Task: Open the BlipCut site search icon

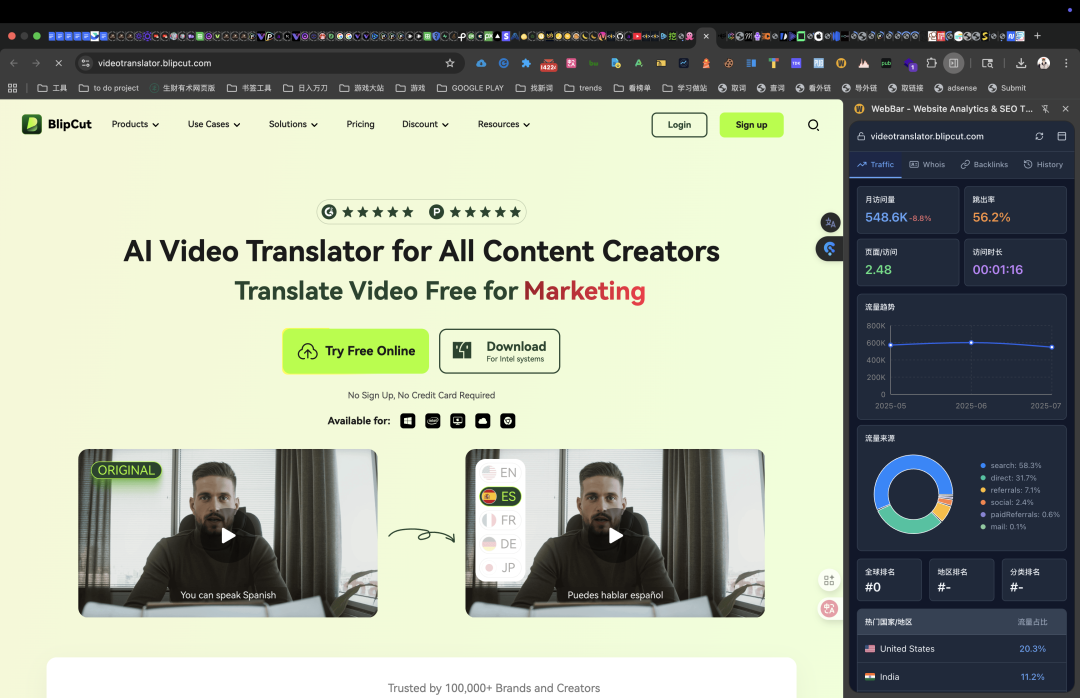Action: point(813,125)
